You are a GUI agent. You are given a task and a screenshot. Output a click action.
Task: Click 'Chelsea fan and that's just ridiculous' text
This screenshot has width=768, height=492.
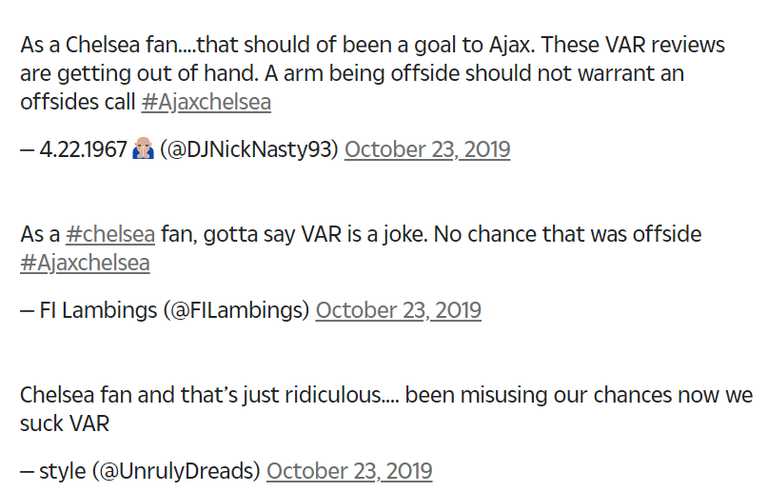[x=200, y=395]
